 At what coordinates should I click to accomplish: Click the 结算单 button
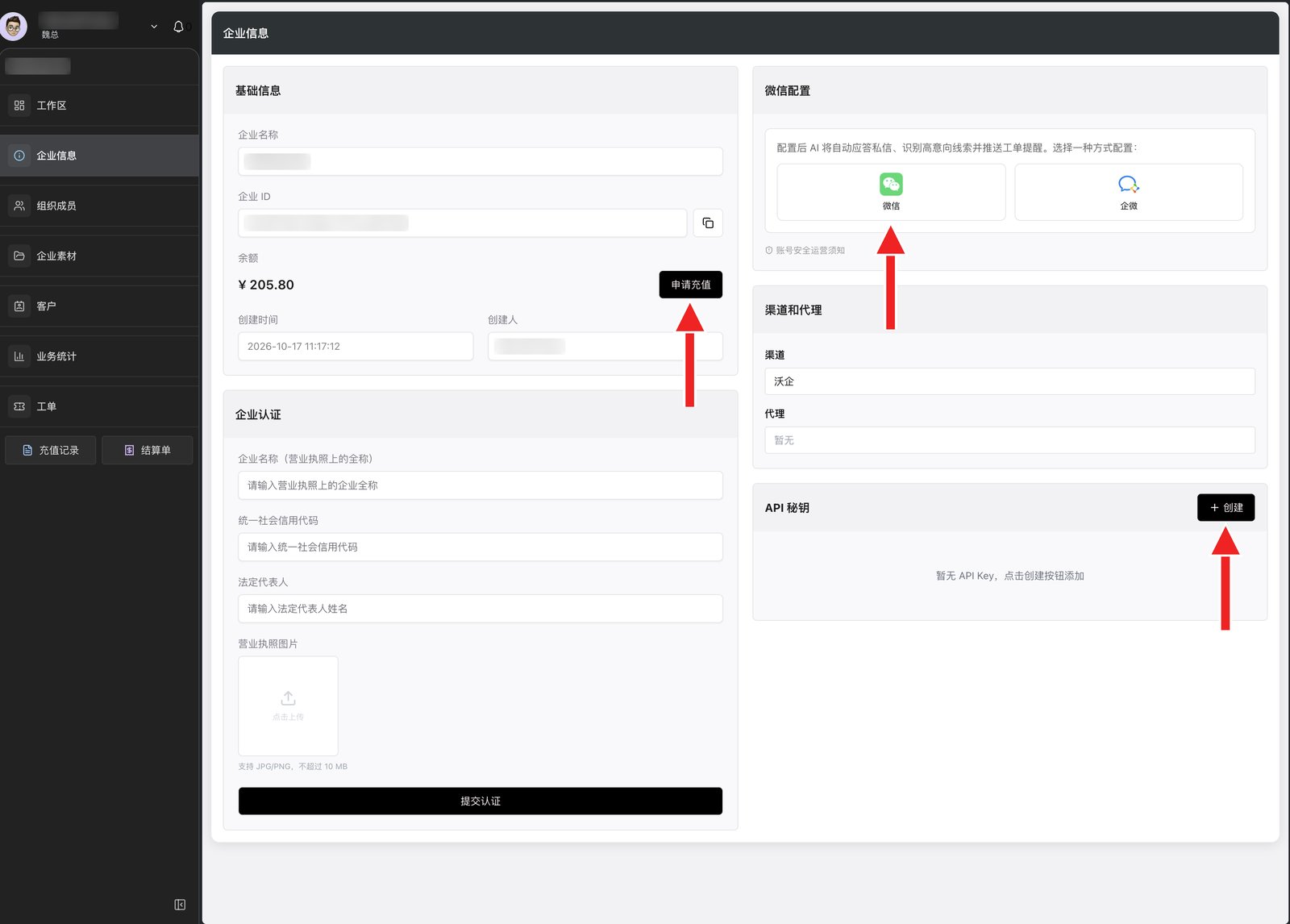148,450
